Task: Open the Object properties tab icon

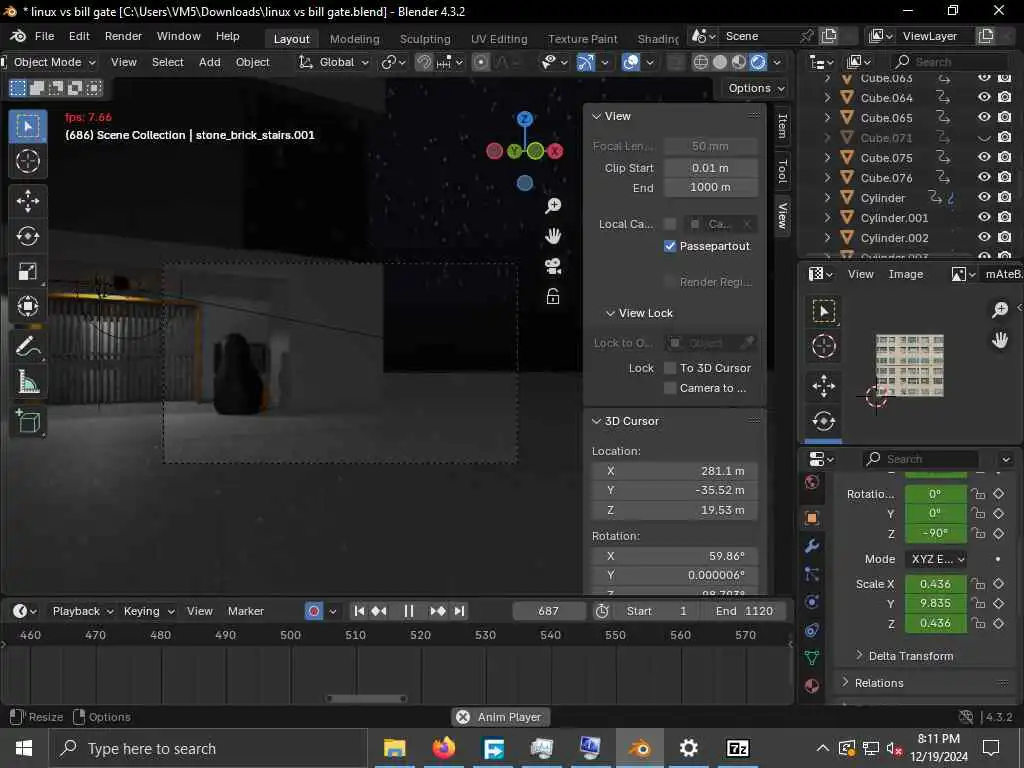Action: (x=812, y=518)
